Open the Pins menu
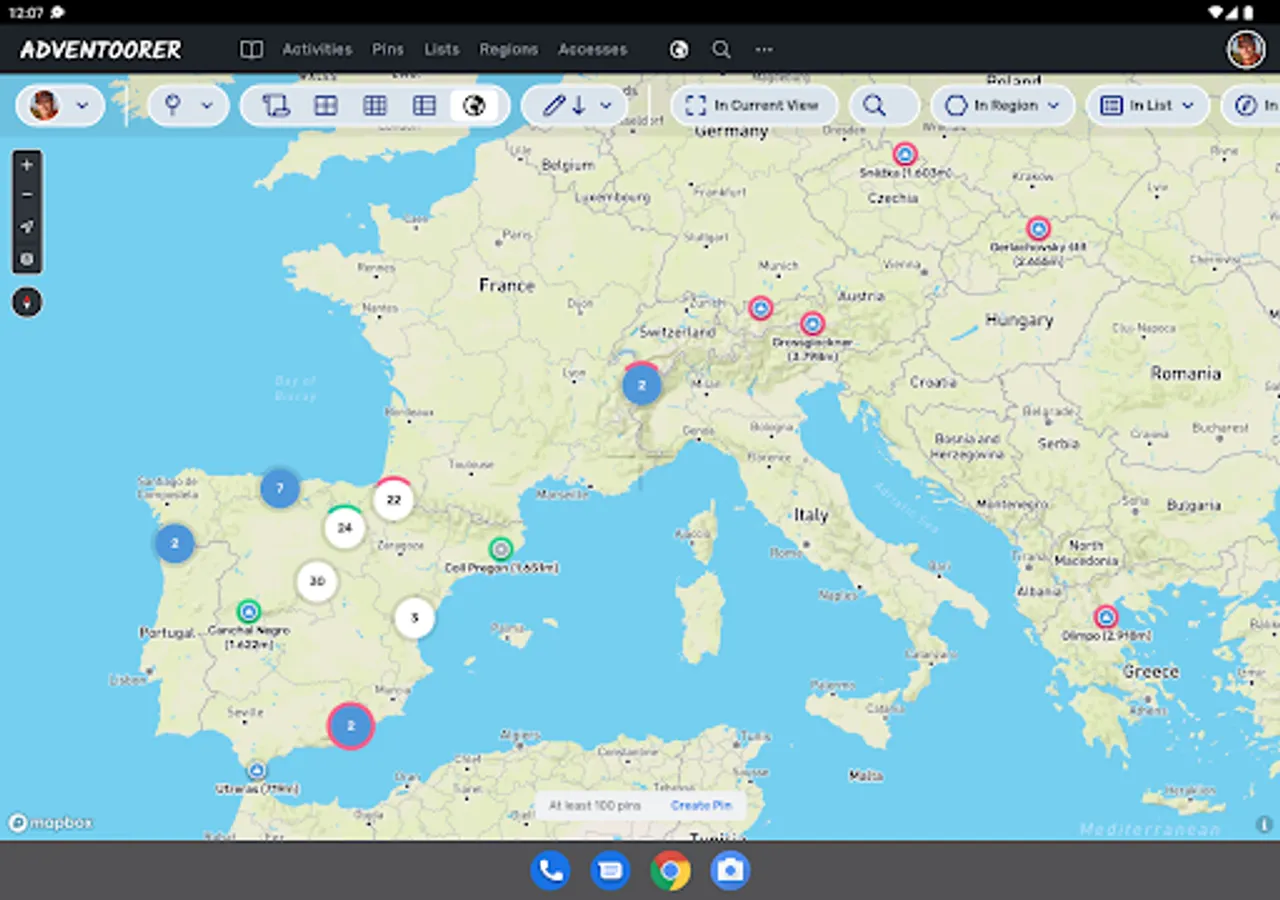This screenshot has width=1280, height=900. coord(388,49)
